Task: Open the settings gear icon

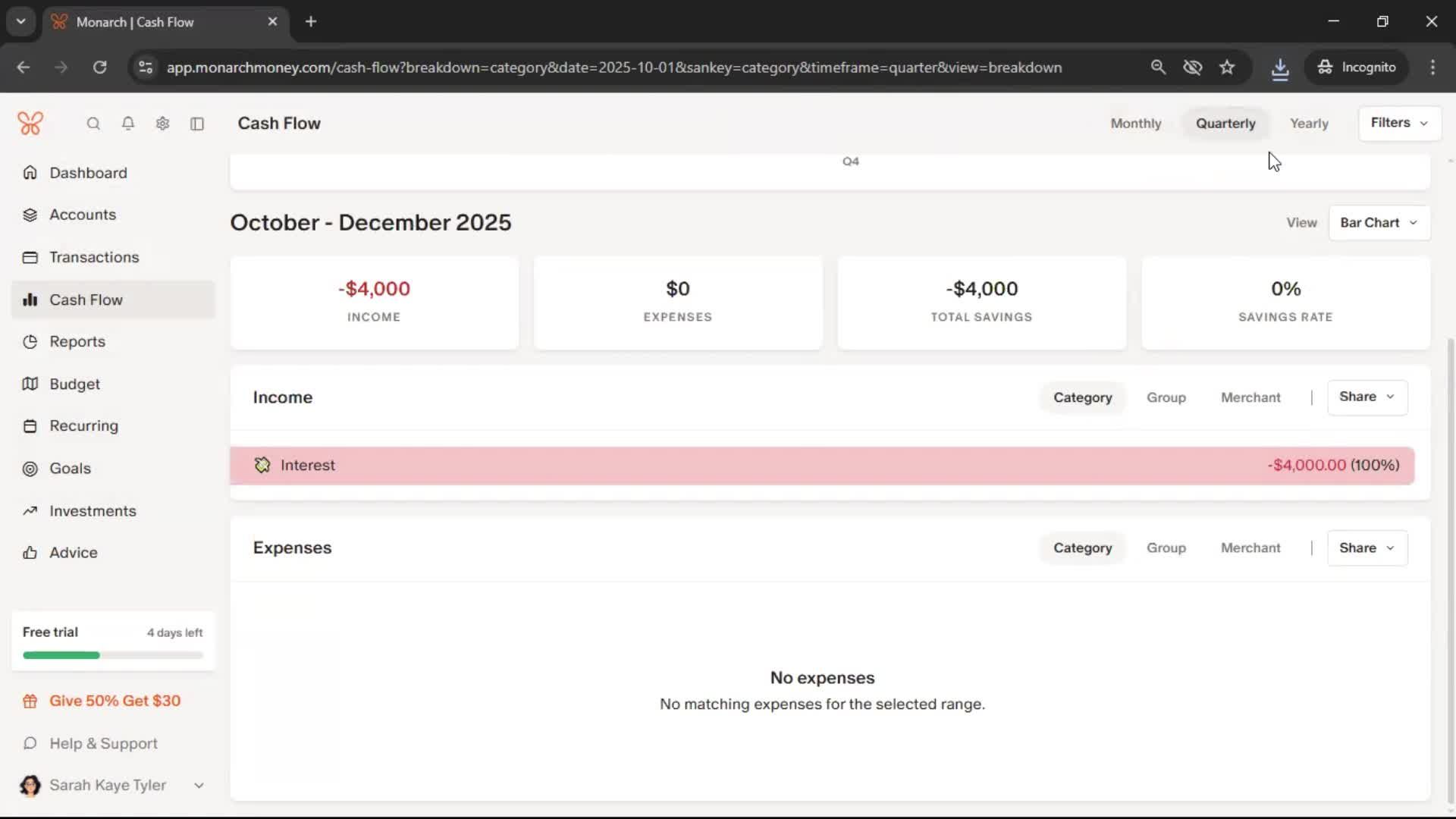Action: [x=162, y=124]
